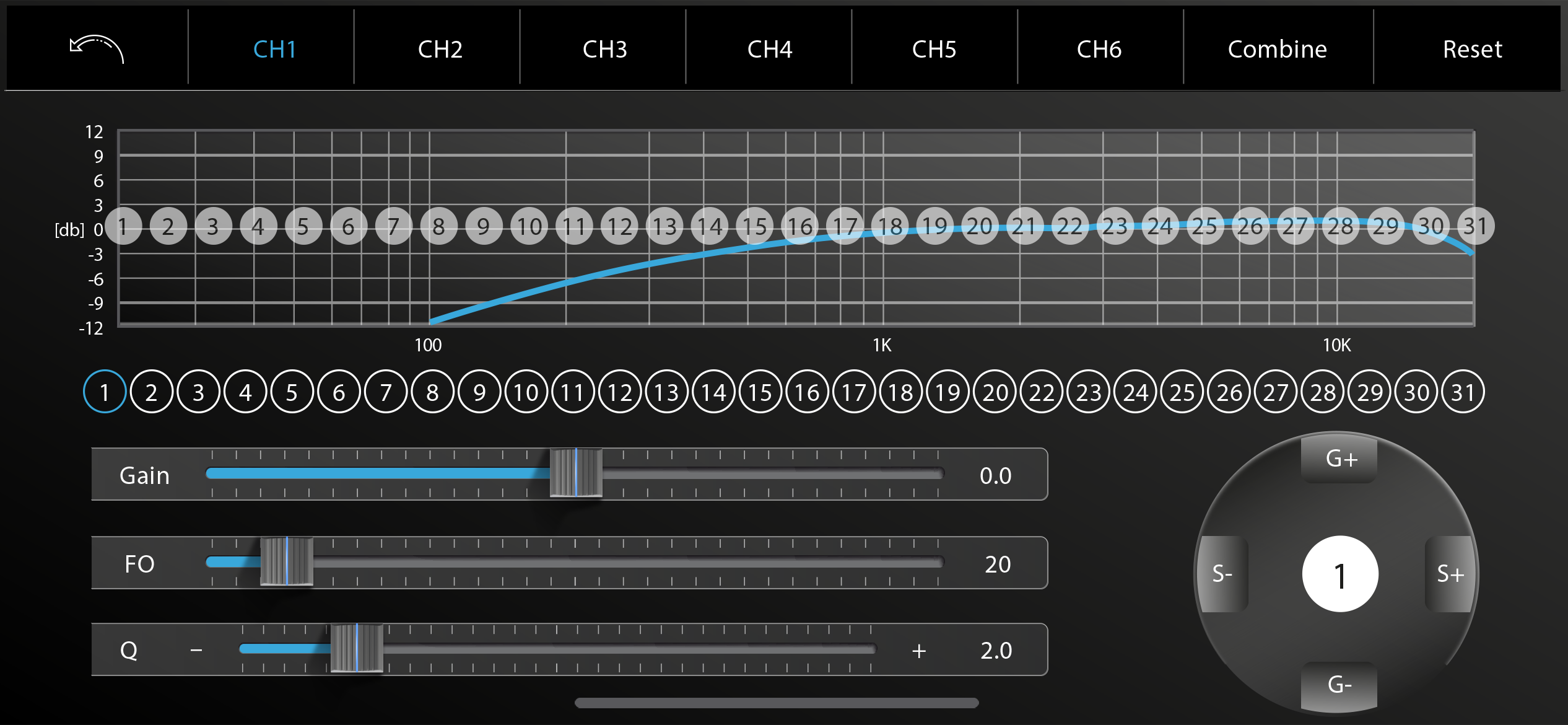Click graph node 20 on EQ curve

point(980,226)
